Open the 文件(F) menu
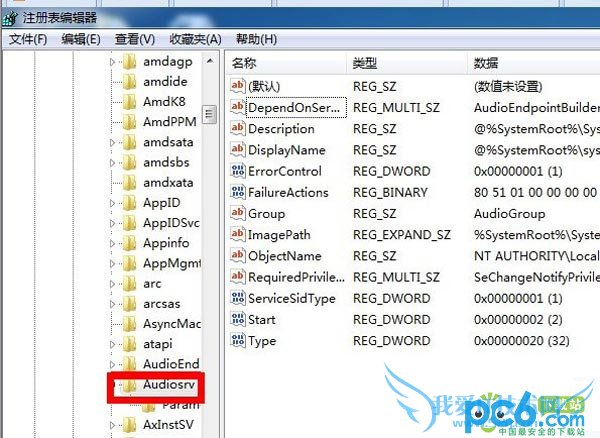Image resolution: width=600 pixels, height=438 pixels. pyautogui.click(x=28, y=39)
